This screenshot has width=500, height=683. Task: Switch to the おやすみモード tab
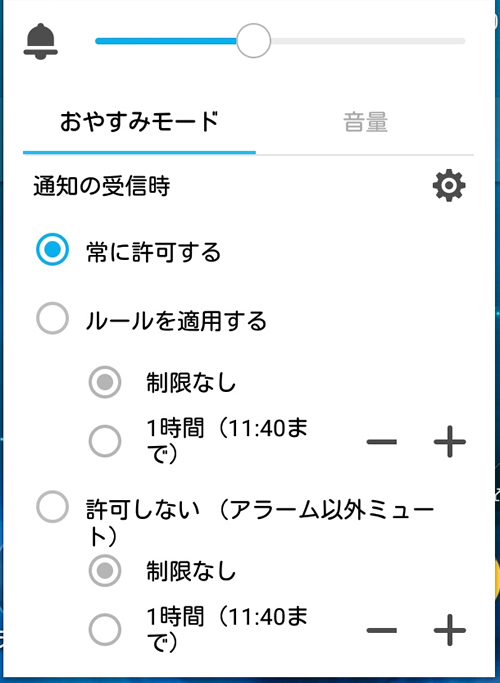click(139, 122)
